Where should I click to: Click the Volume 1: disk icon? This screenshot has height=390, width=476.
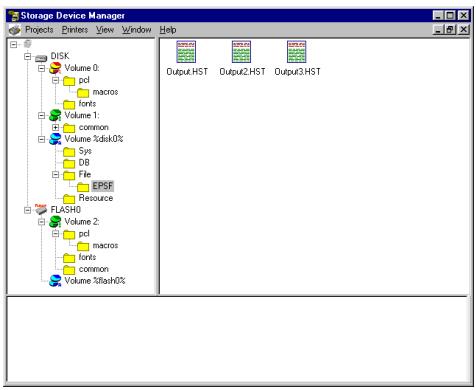[55, 116]
